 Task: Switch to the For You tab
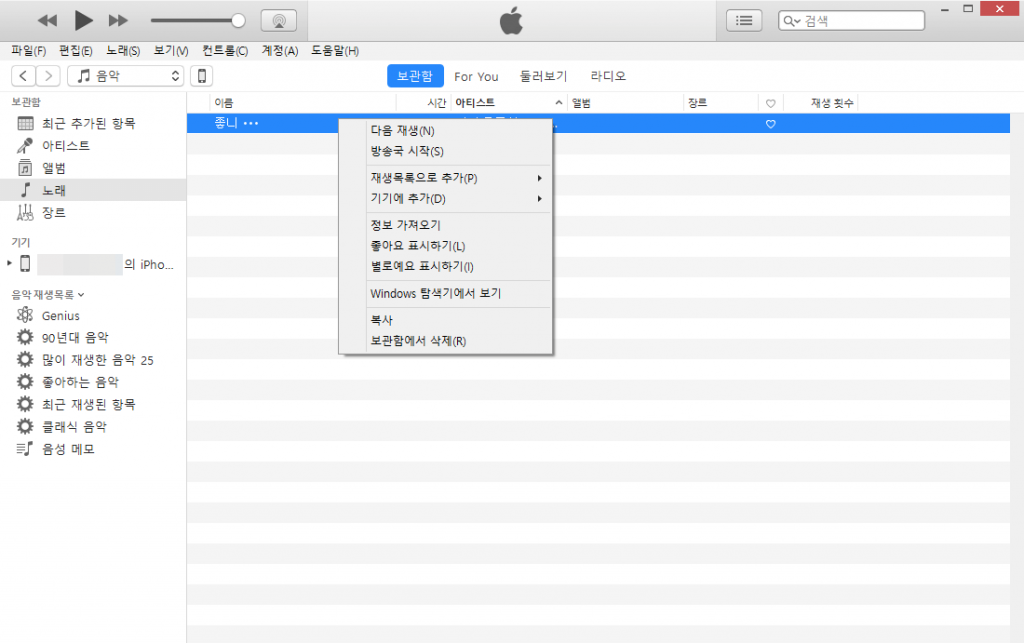click(x=476, y=76)
